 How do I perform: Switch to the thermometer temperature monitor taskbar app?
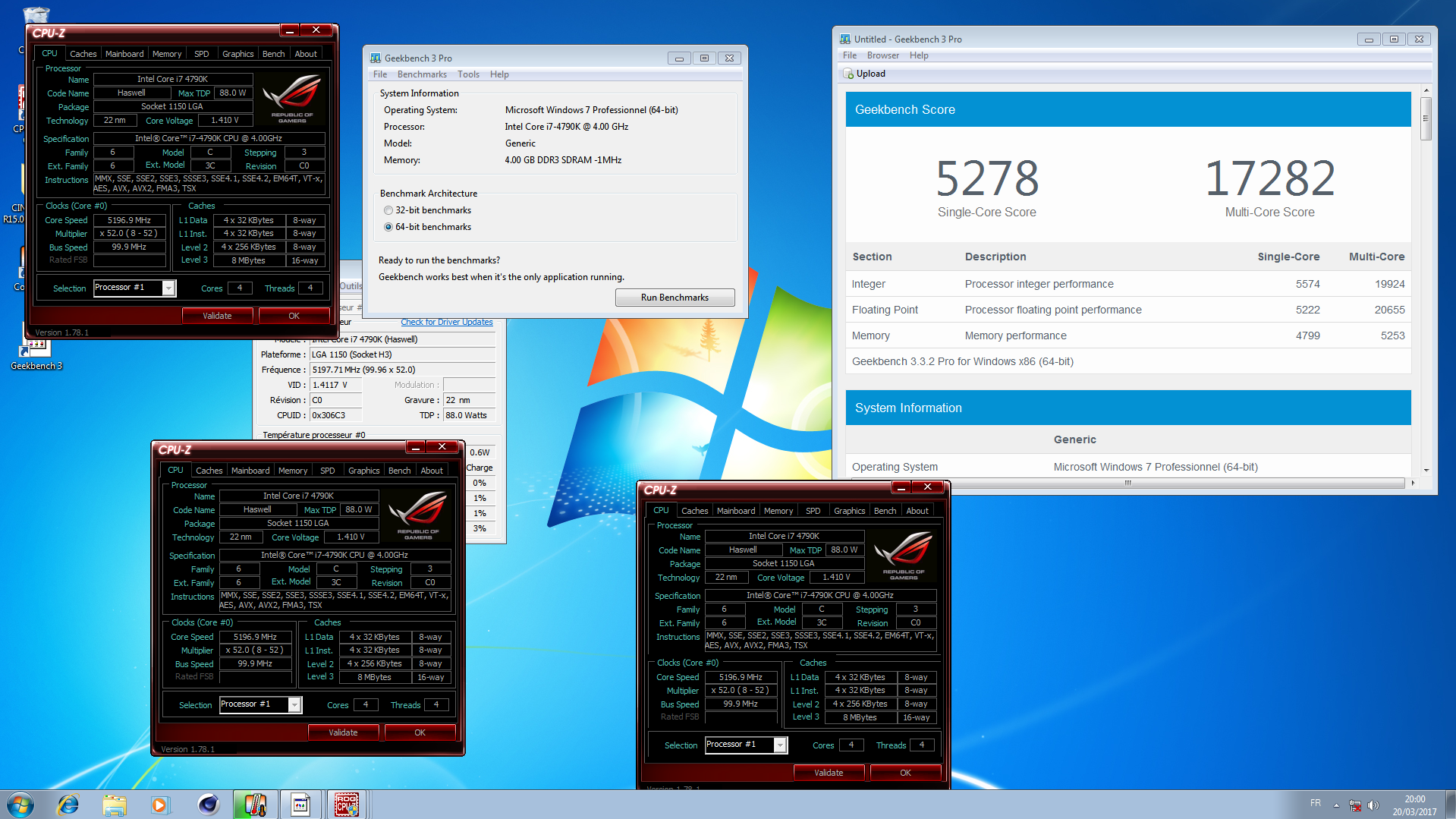coord(254,805)
